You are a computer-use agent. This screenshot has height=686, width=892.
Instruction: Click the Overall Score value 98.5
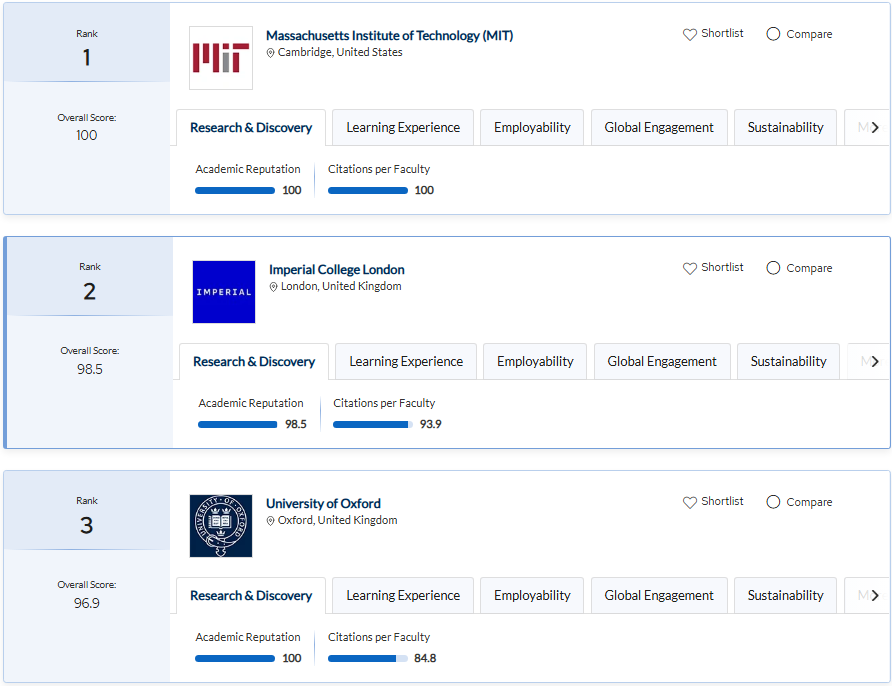(x=90, y=369)
